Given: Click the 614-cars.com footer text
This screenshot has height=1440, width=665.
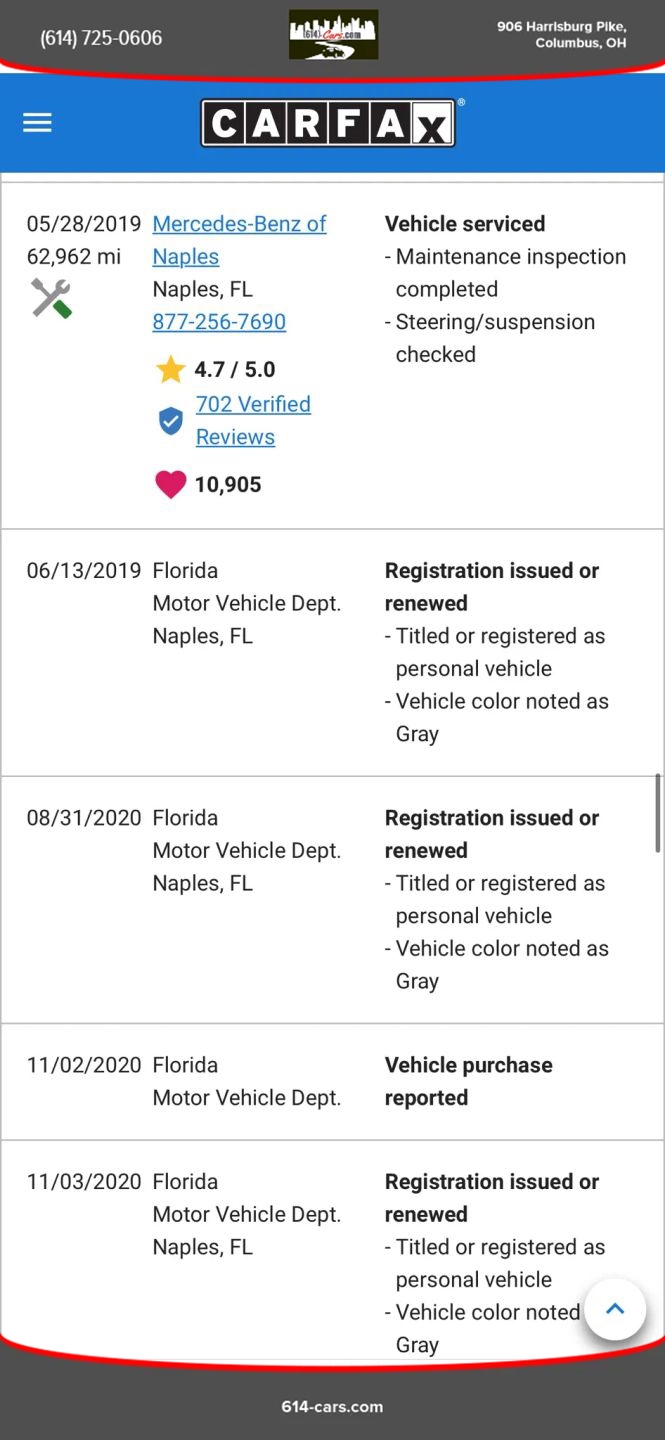Looking at the screenshot, I should pos(332,1407).
